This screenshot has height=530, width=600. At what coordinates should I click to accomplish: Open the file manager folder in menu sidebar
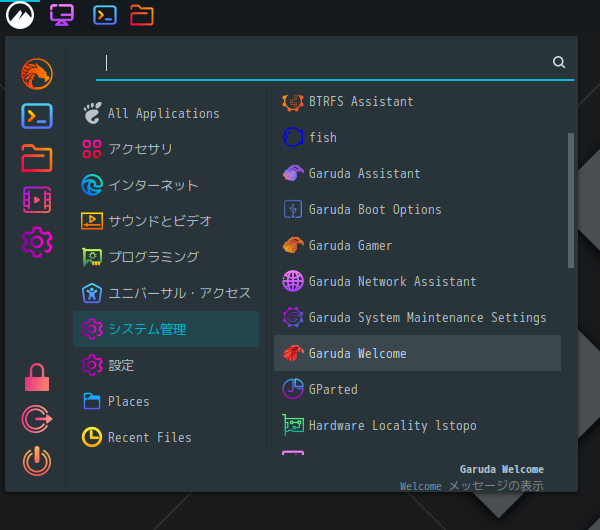[x=37, y=158]
